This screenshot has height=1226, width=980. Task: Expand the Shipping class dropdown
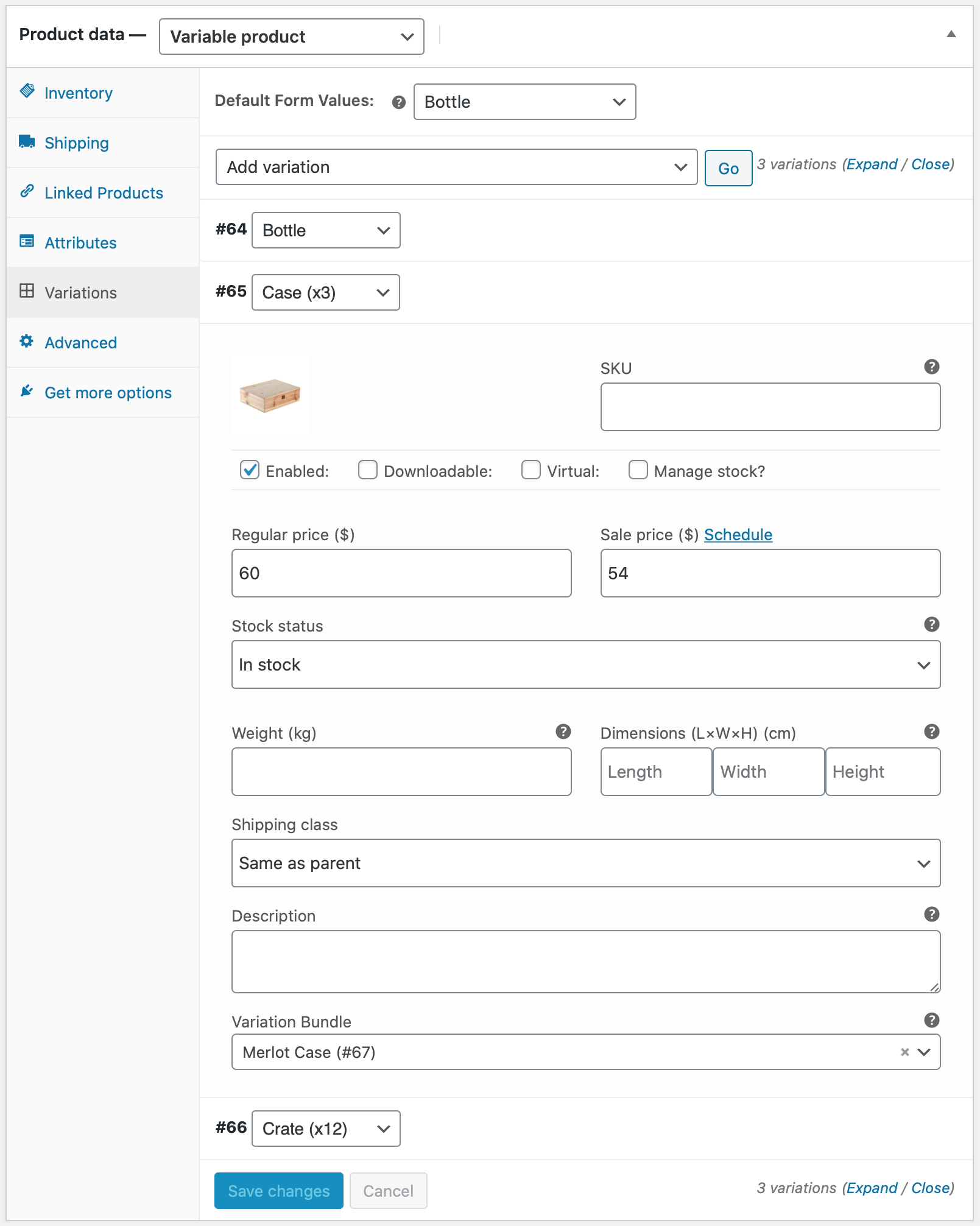click(585, 863)
